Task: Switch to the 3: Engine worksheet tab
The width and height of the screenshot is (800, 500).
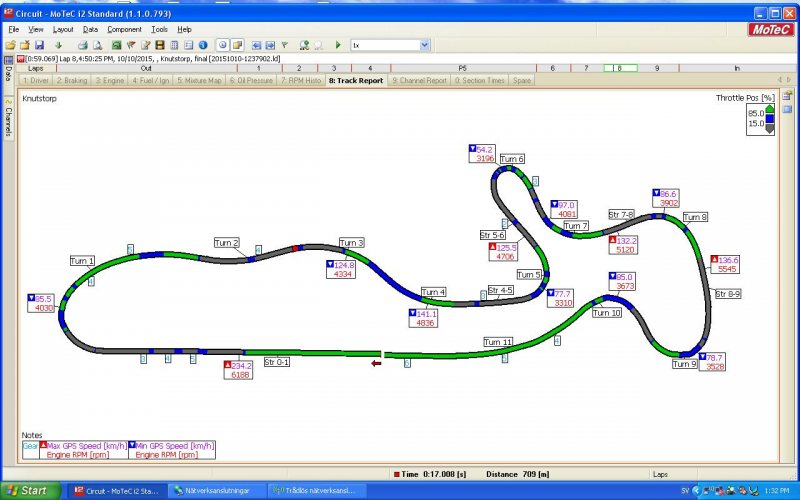Action: (110, 80)
